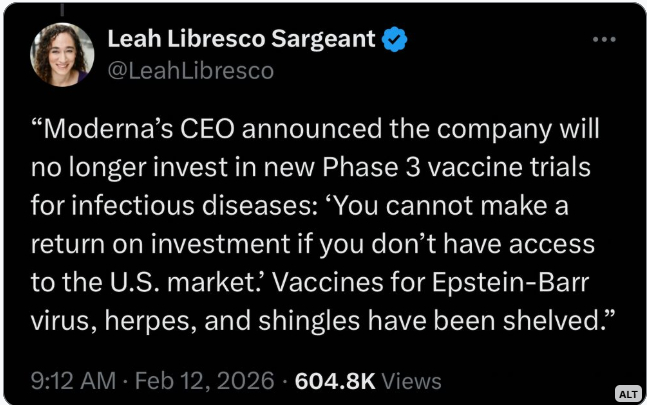Click the Views label
The width and height of the screenshot is (647, 405).
(x=411, y=380)
